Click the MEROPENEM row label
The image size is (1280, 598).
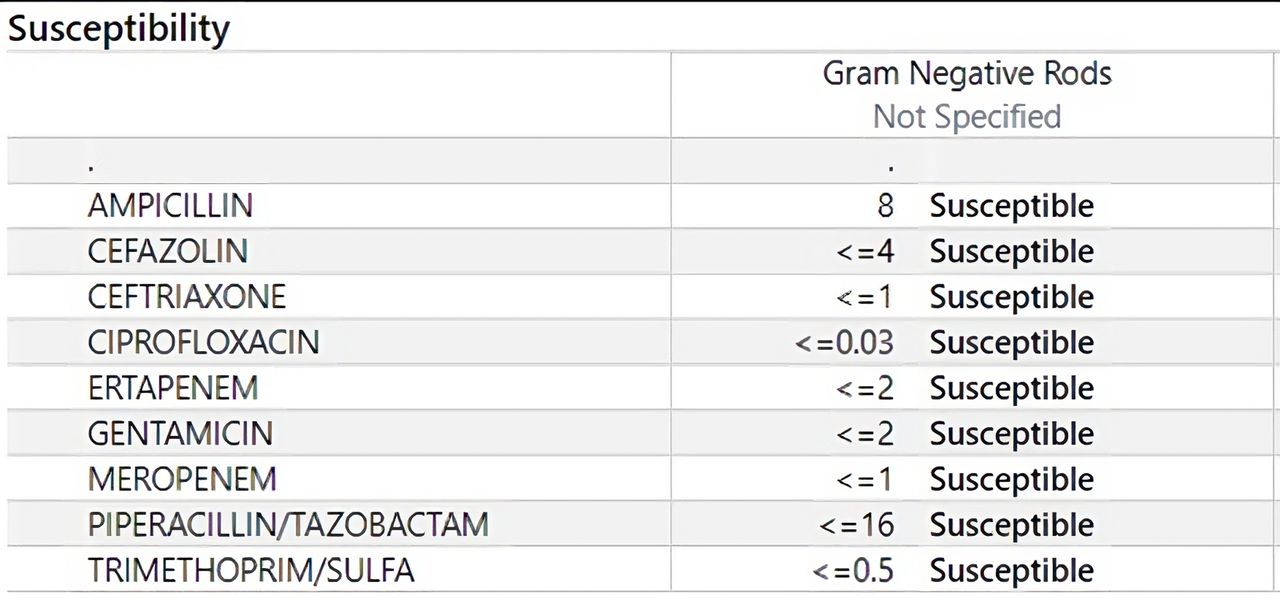pos(182,479)
